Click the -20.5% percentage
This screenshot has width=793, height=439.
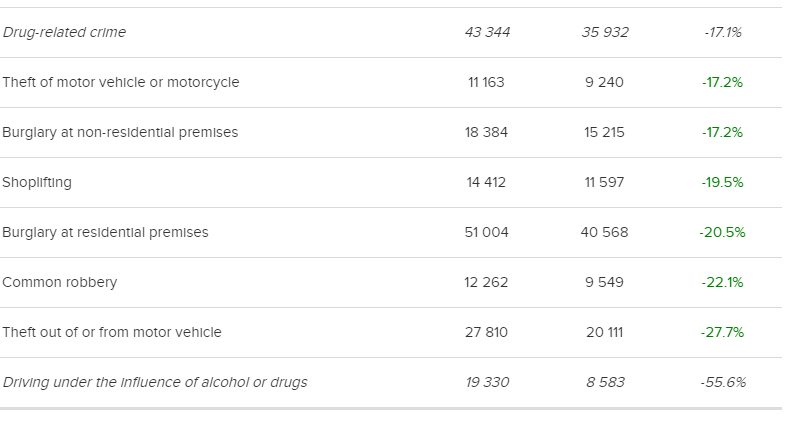click(722, 232)
